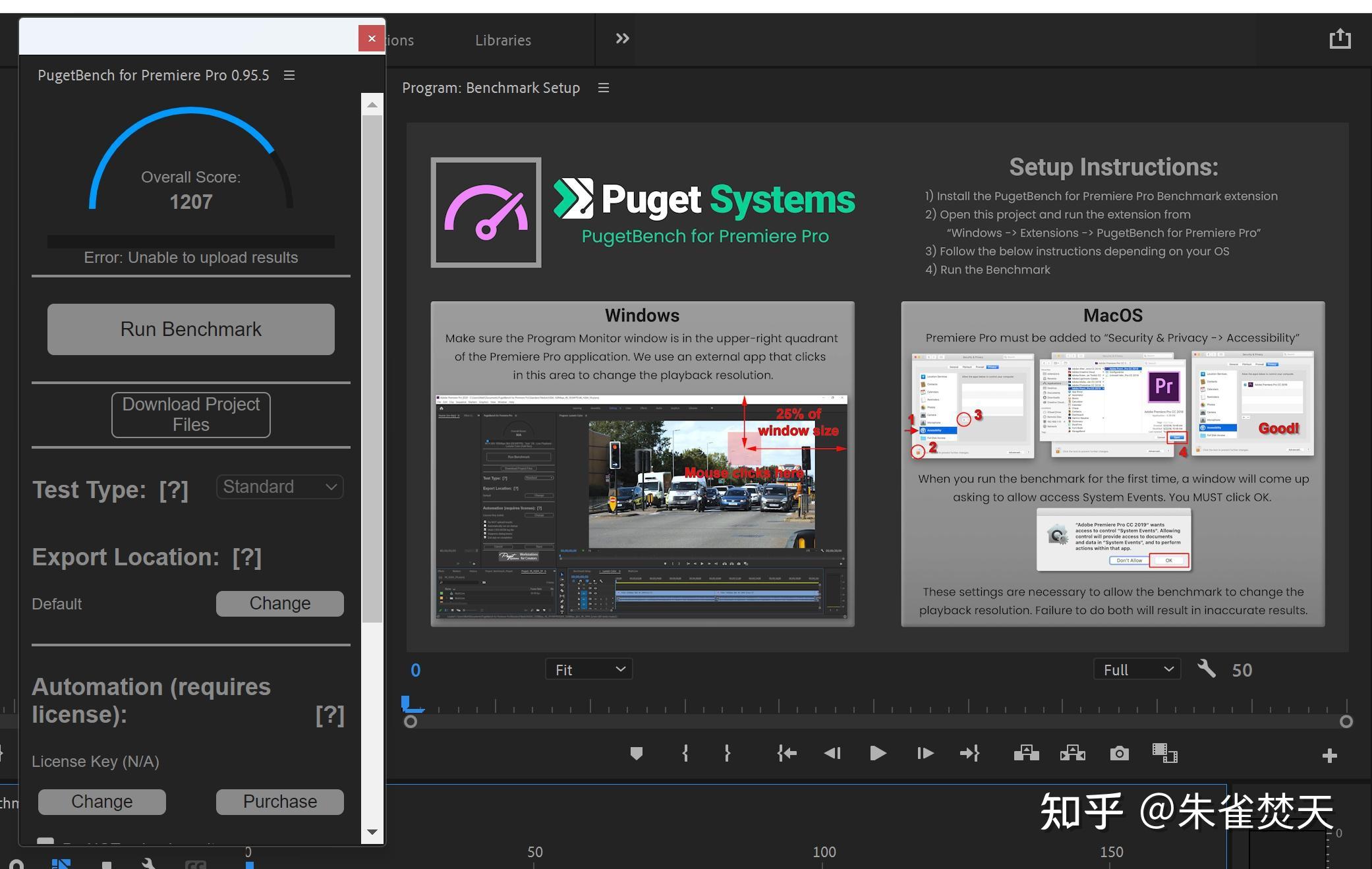Viewport: 1372px width, 869px height.
Task: Click the playhead position value 0
Action: [x=416, y=670]
